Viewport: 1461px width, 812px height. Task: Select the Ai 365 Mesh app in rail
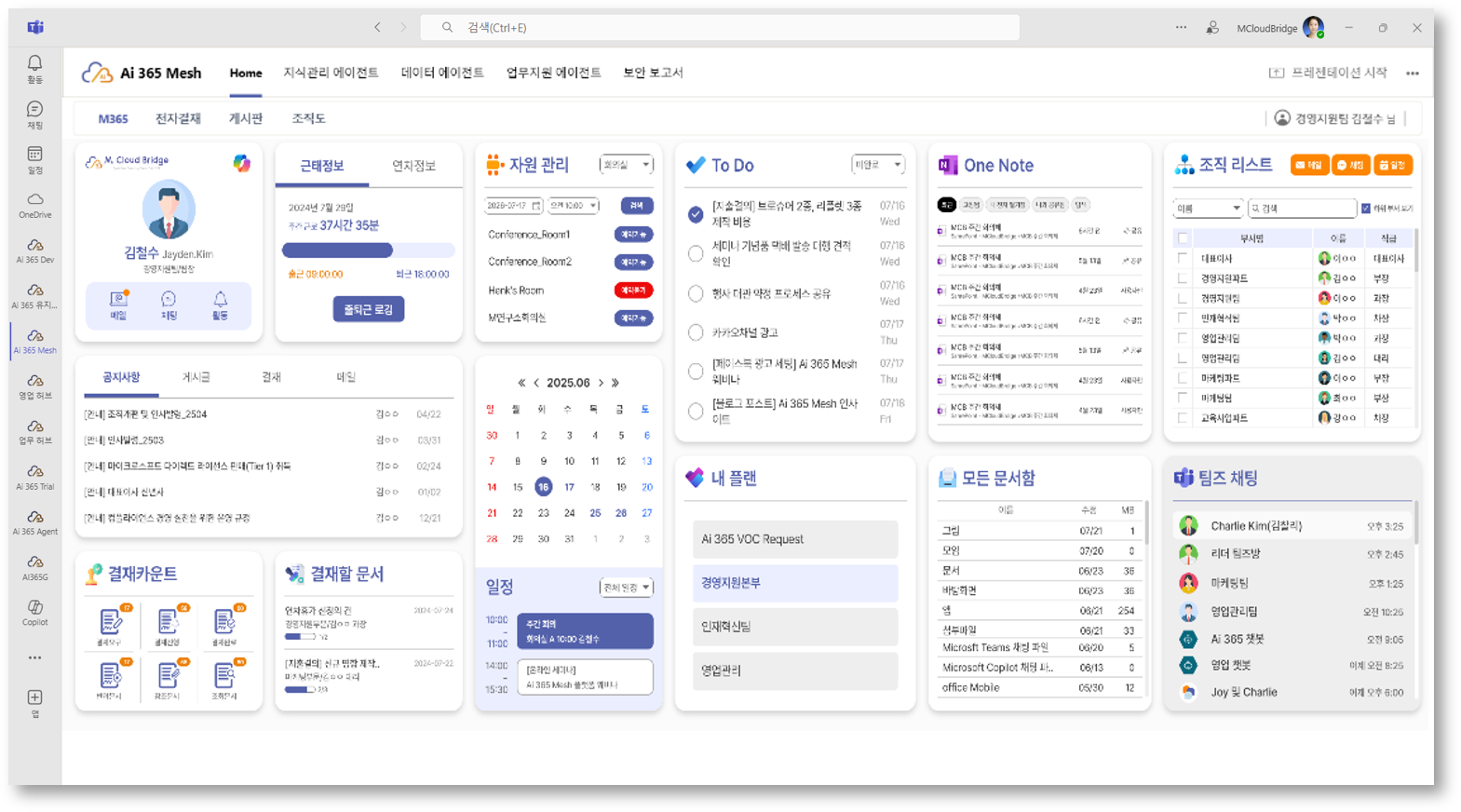[34, 341]
